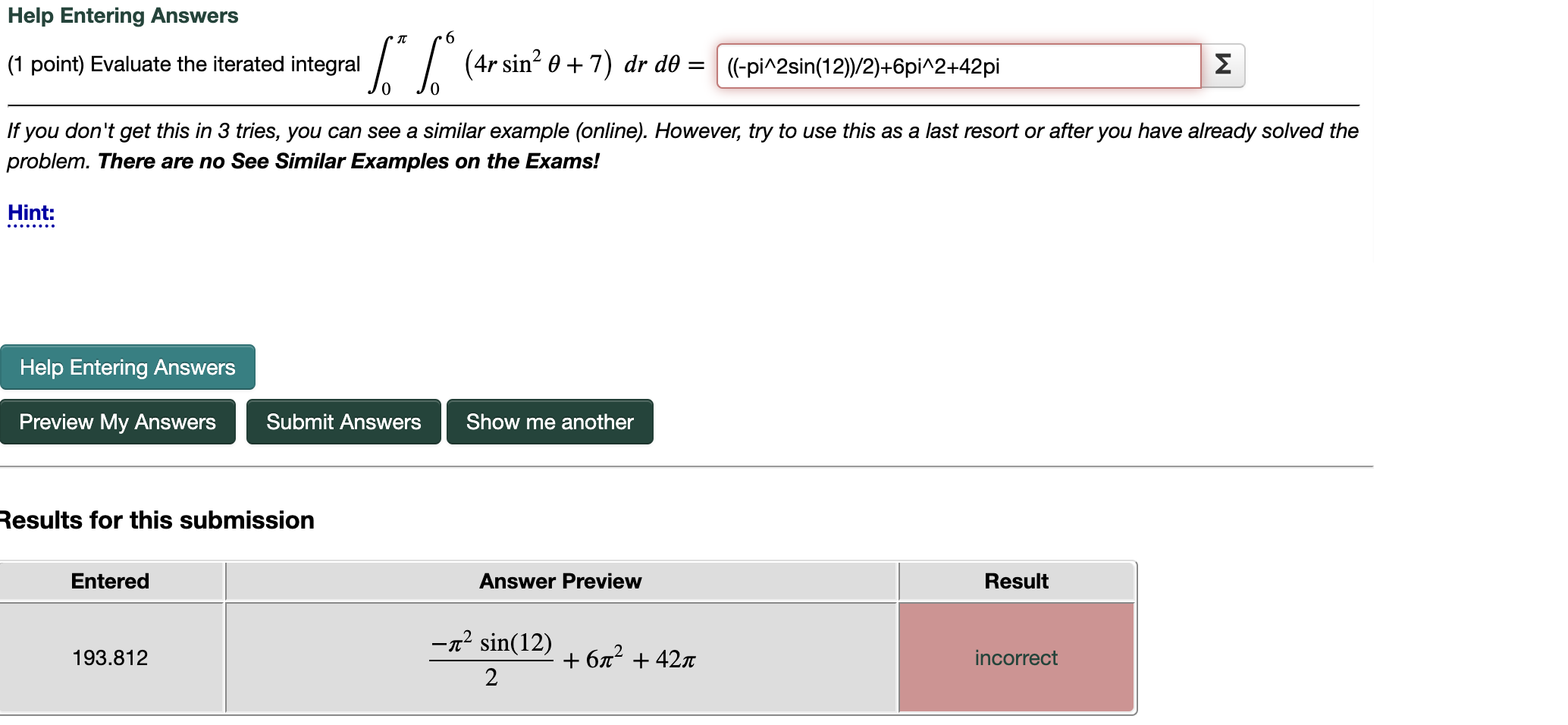1568x725 pixels.
Task: Select the entered value 193.812 cell
Action: [111, 658]
